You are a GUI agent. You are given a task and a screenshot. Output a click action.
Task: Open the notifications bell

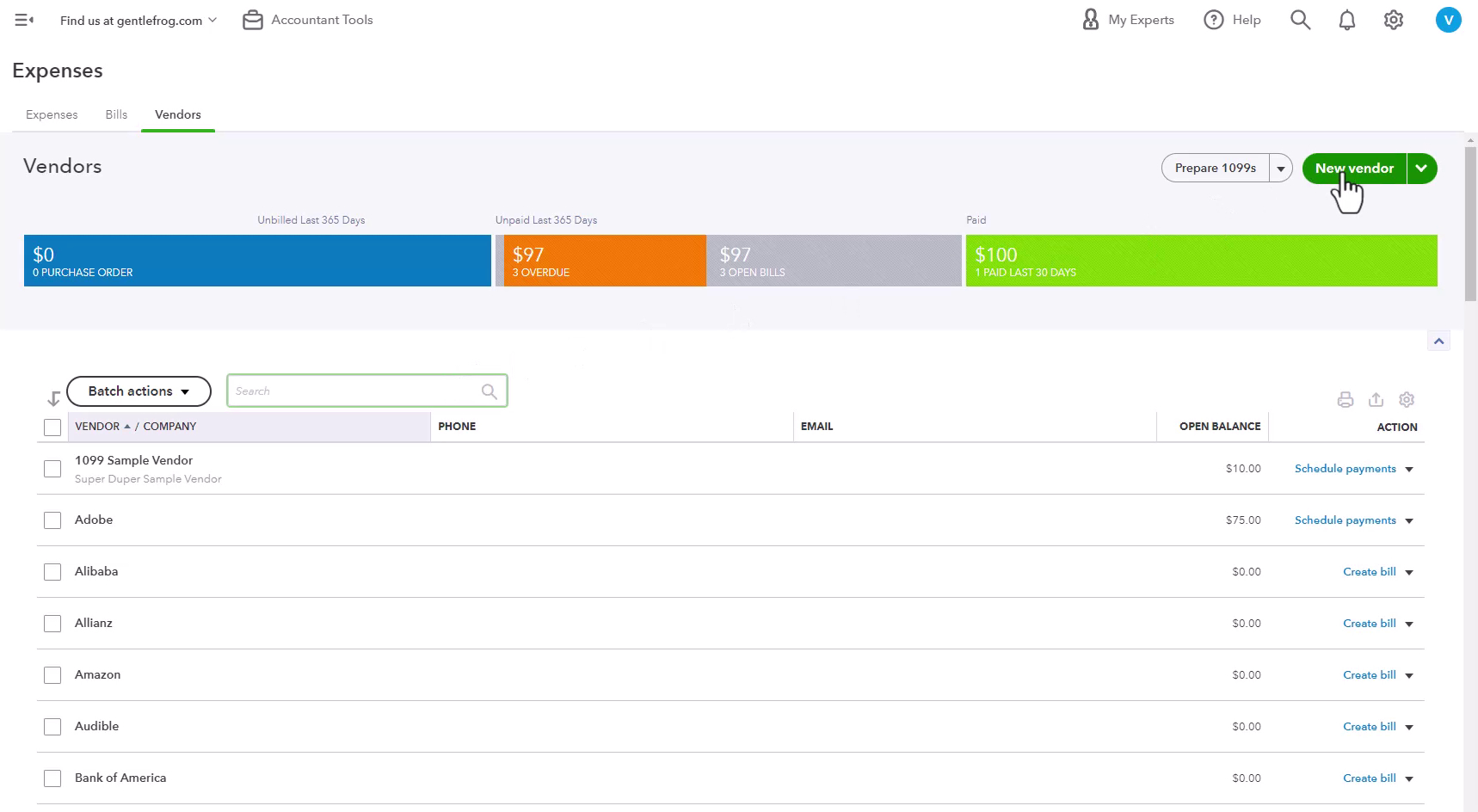click(1347, 20)
